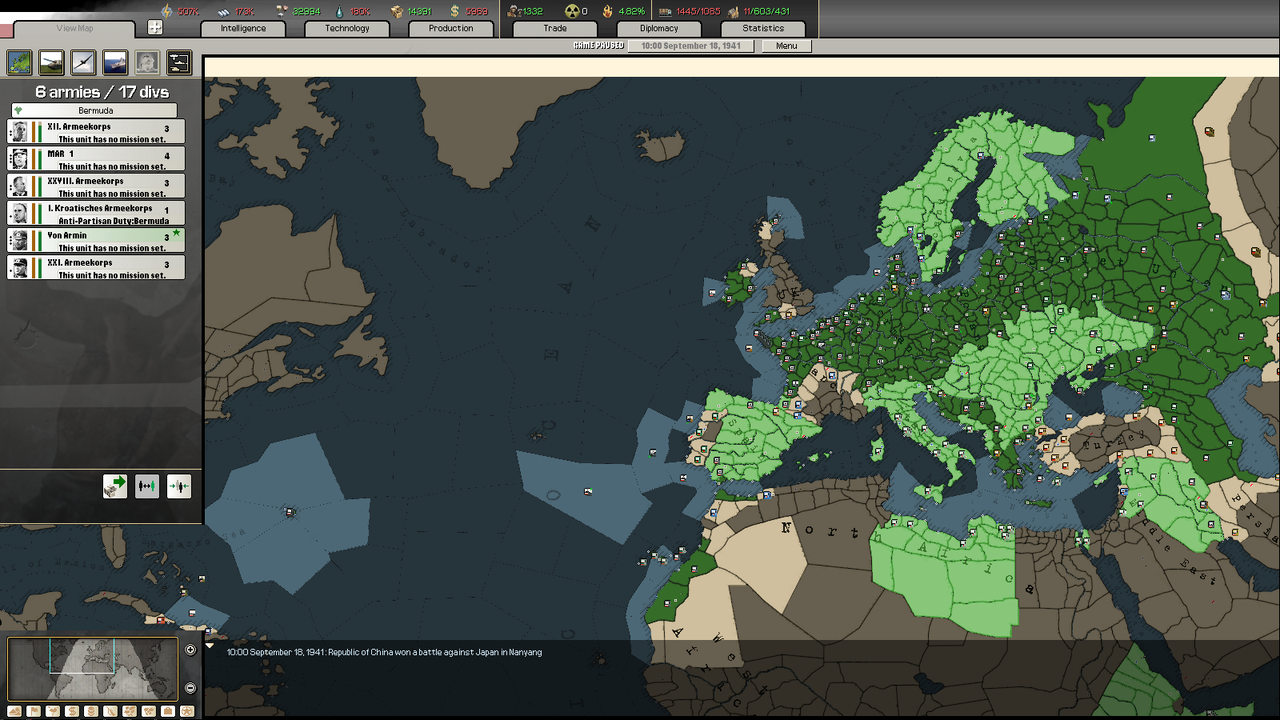
Task: Select the View Map tab
Action: [x=75, y=29]
